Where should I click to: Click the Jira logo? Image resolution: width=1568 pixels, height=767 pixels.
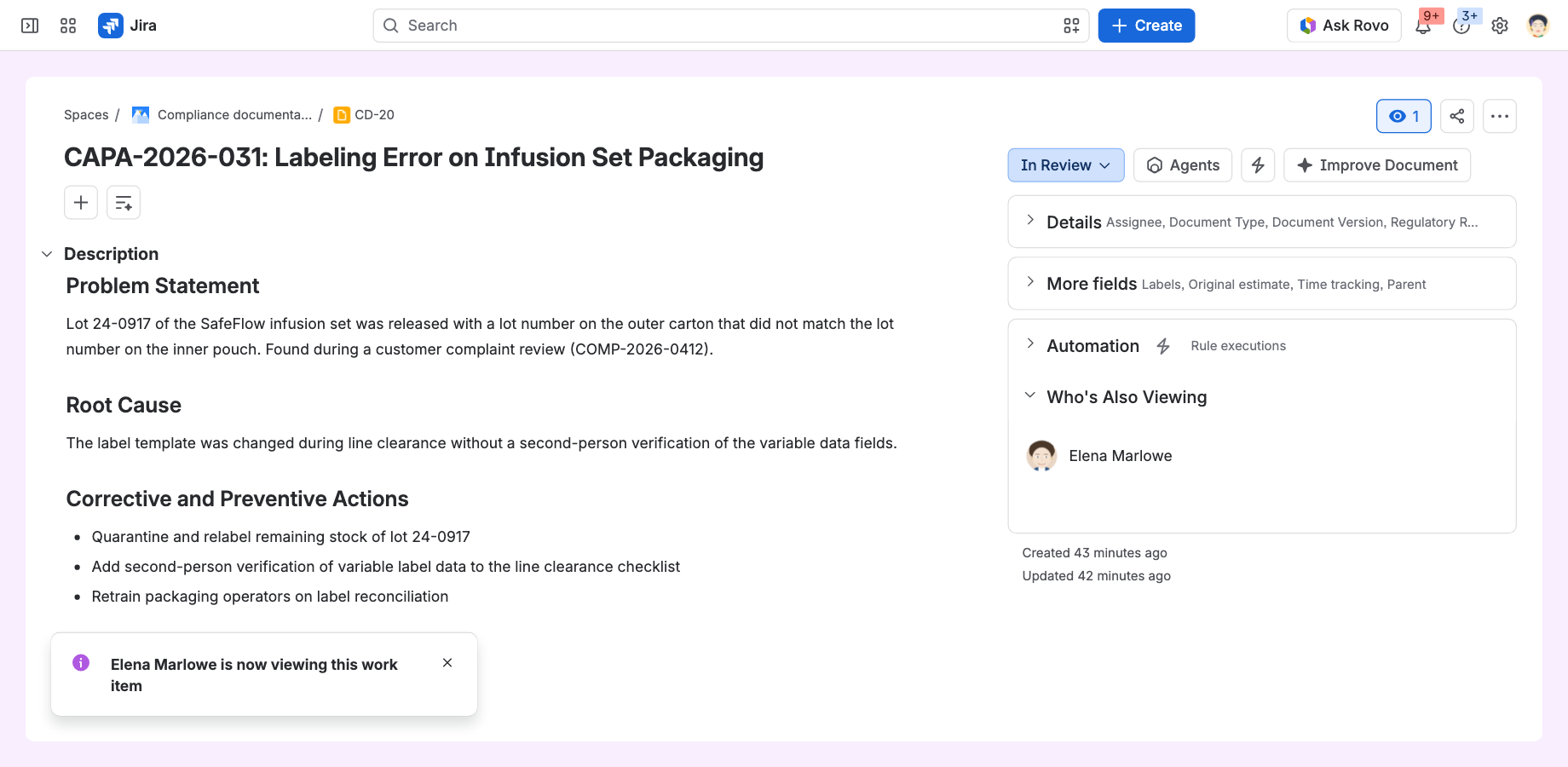[x=128, y=26]
